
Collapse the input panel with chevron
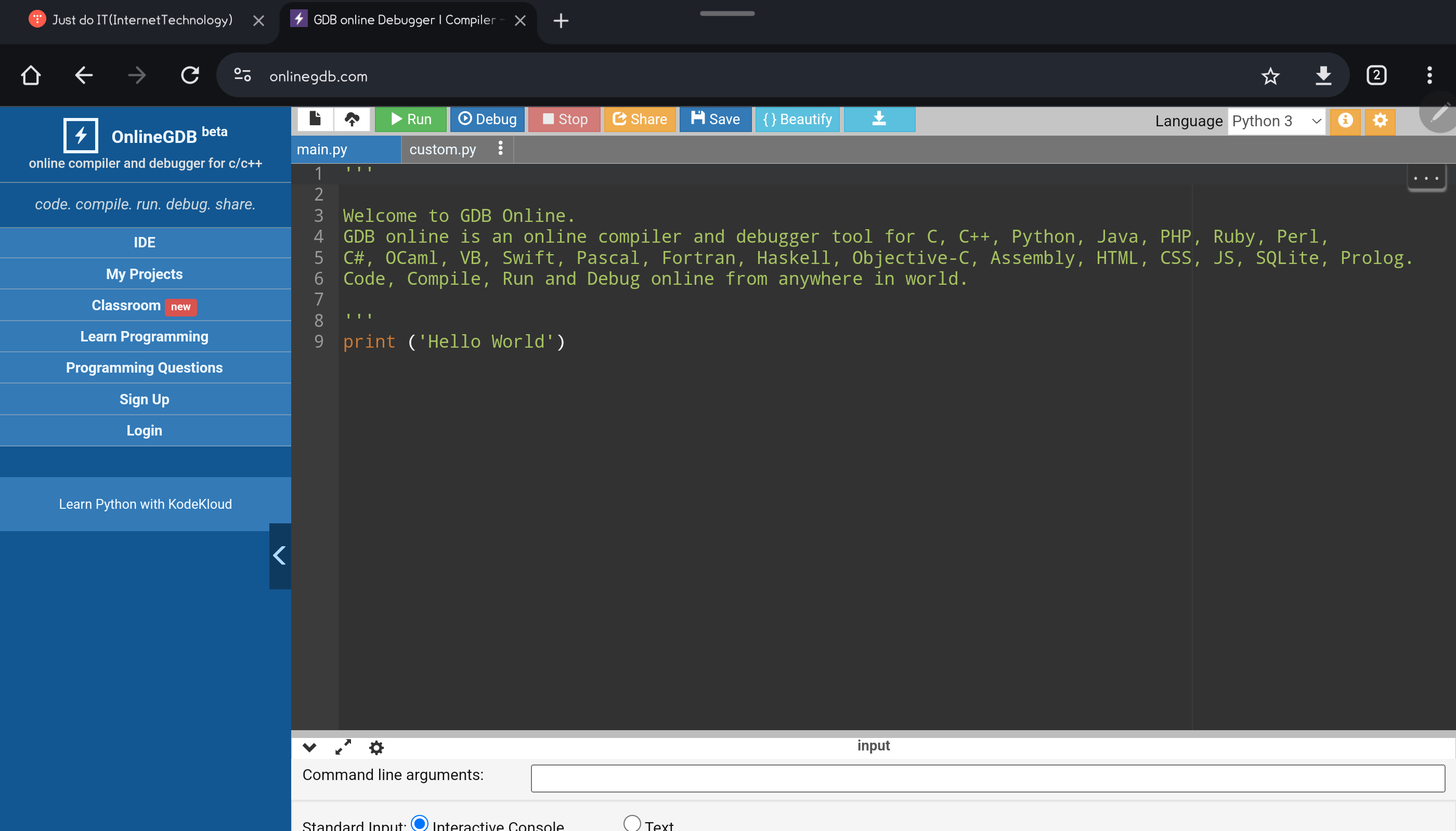[x=309, y=747]
